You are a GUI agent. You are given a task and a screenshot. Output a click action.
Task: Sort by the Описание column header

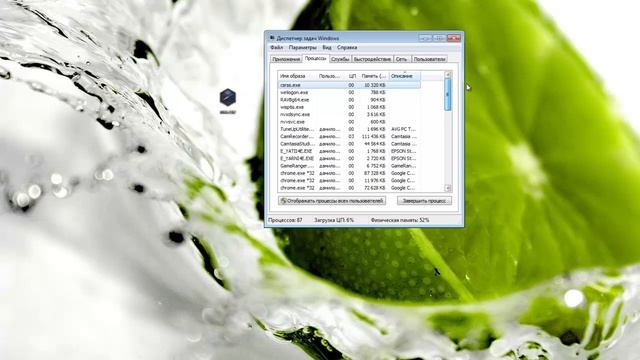click(x=404, y=76)
